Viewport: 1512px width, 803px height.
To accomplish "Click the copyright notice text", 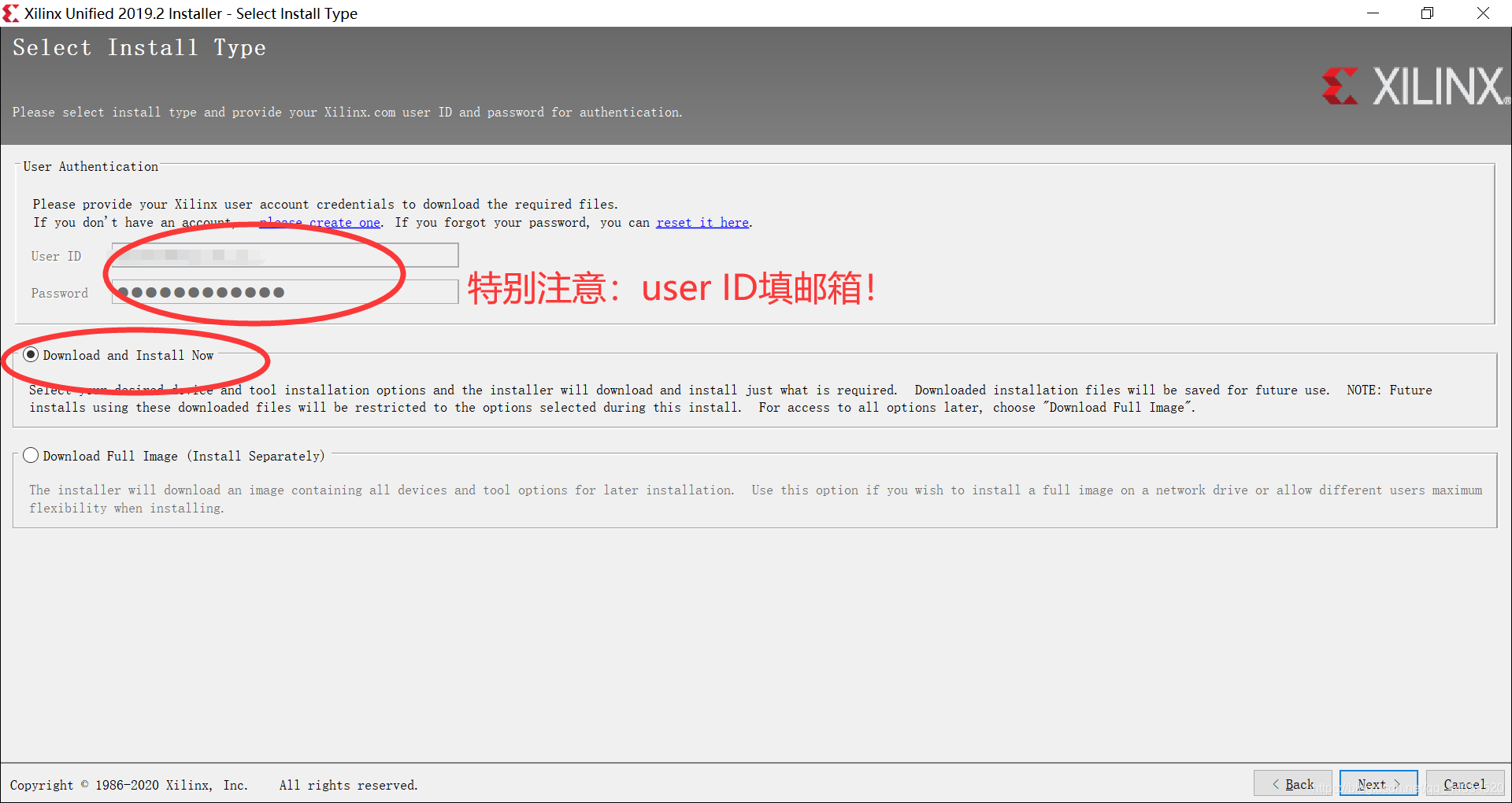I will tap(213, 785).
